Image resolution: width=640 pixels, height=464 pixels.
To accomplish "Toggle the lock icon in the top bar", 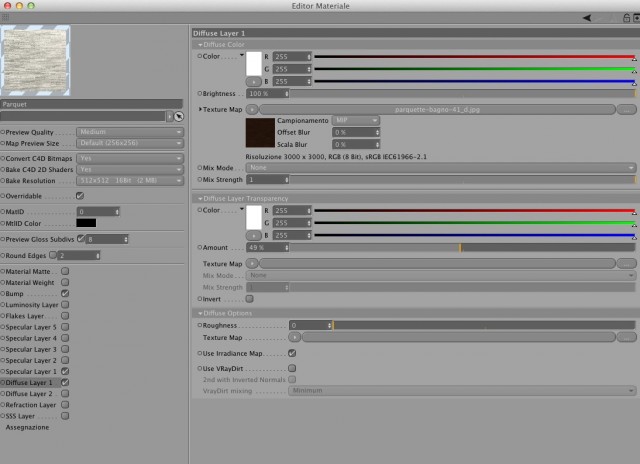I will (x=626, y=18).
